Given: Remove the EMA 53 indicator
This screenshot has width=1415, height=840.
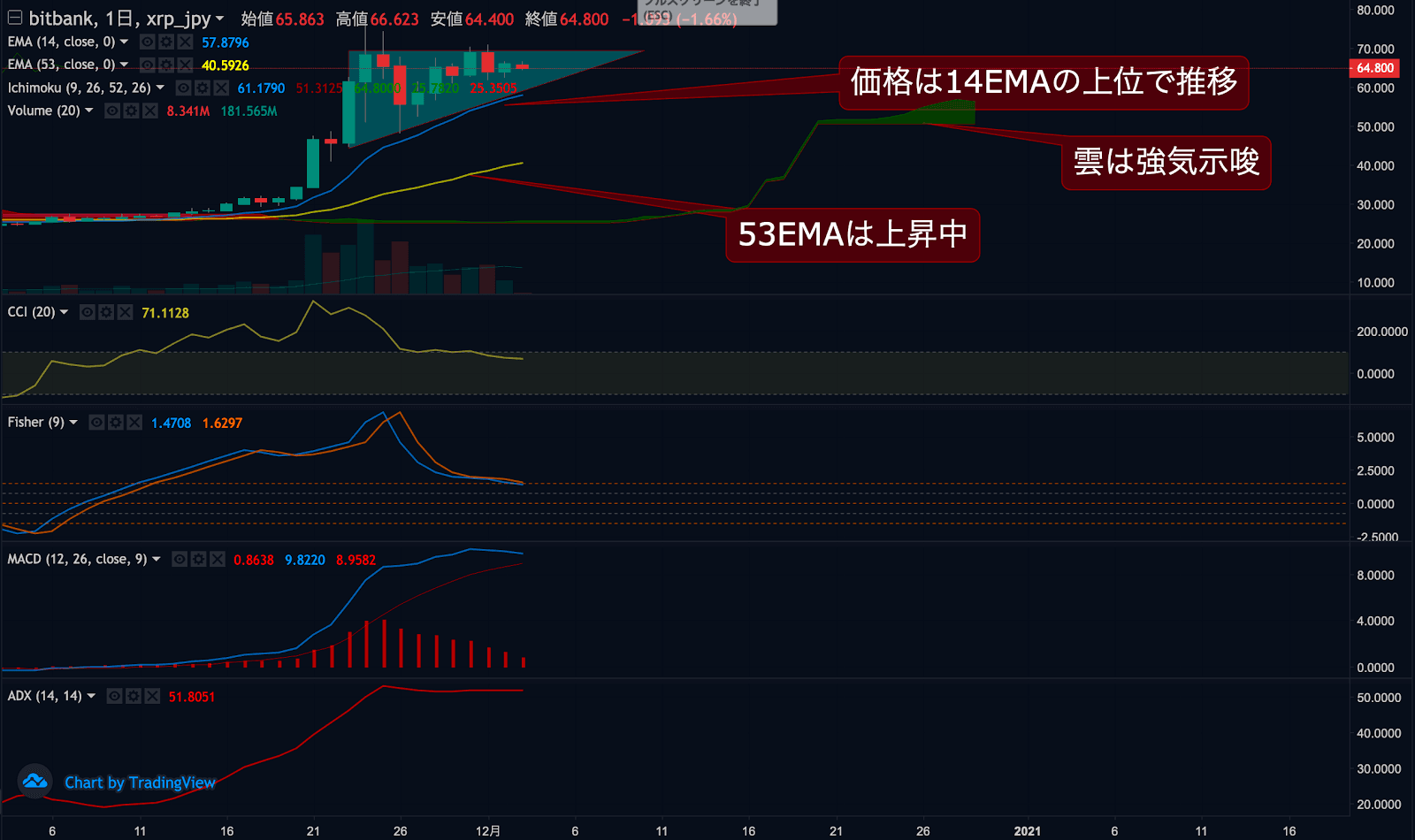Looking at the screenshot, I should (185, 65).
